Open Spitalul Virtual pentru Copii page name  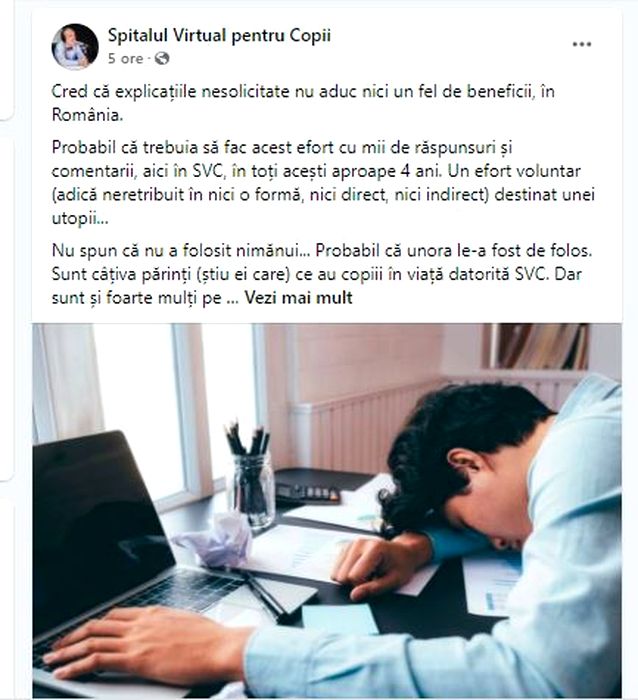[x=219, y=35]
